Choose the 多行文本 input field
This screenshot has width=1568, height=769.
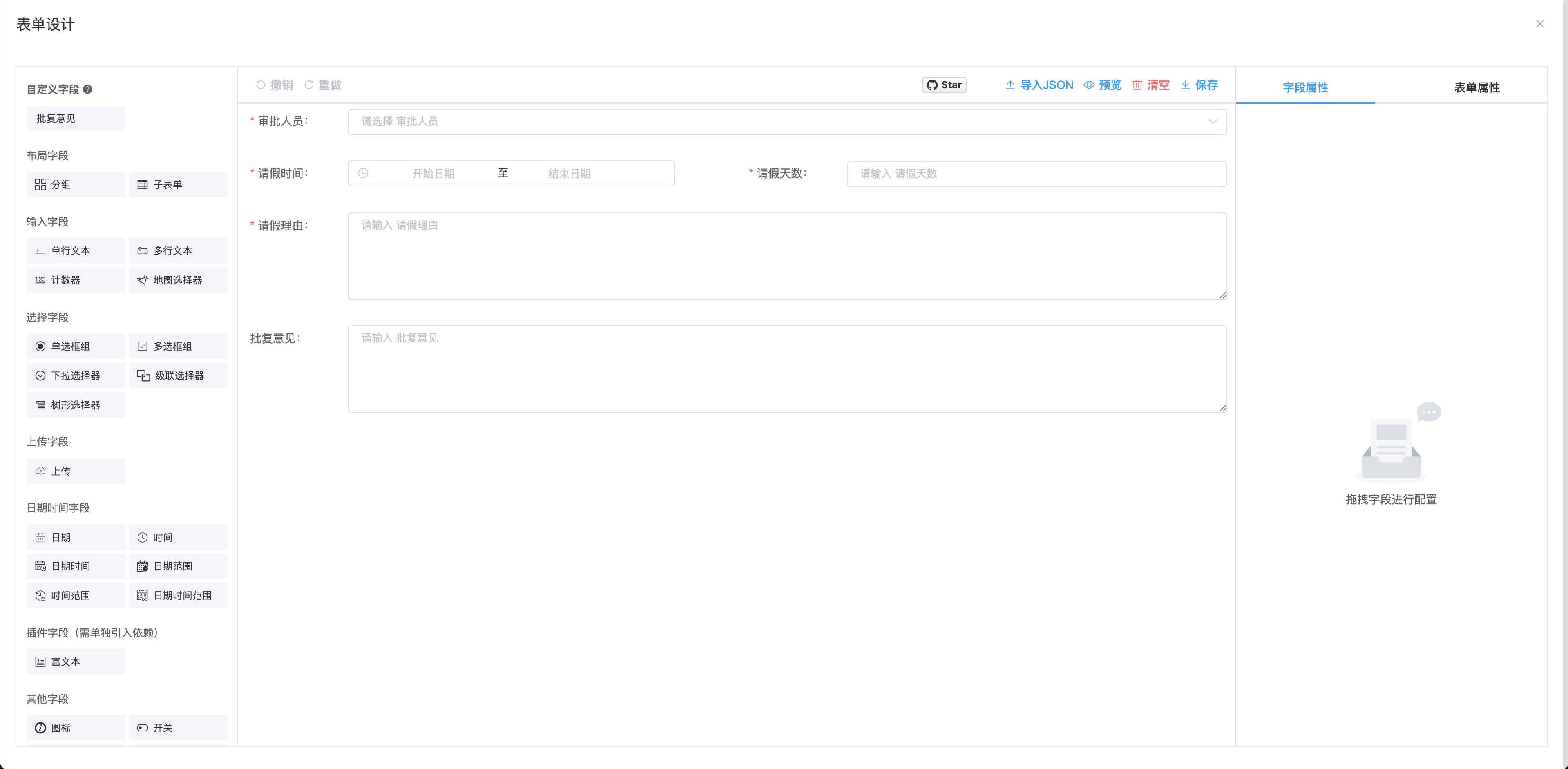pos(178,250)
